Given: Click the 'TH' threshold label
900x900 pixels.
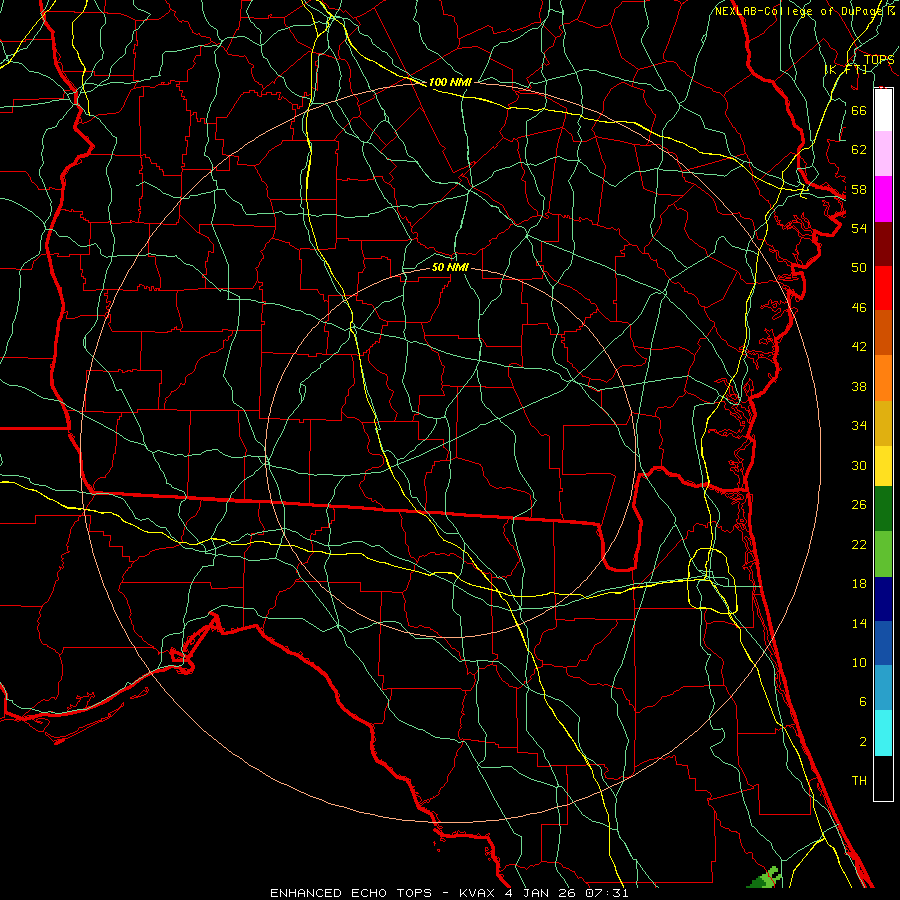Looking at the screenshot, I should coord(859,781).
